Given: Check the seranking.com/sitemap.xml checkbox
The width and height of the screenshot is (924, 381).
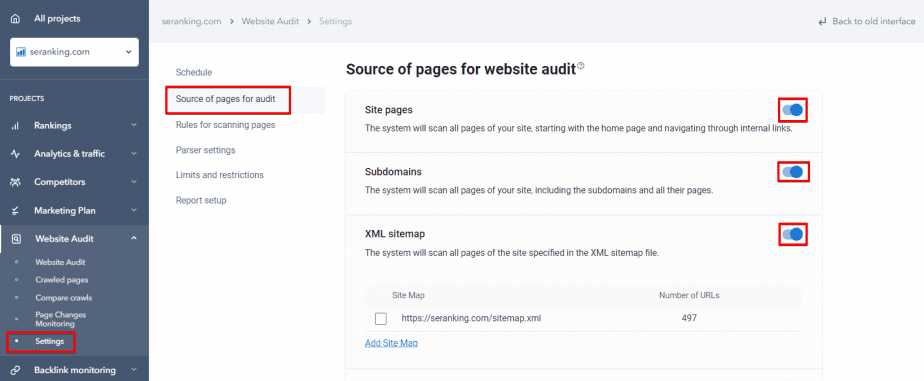Looking at the screenshot, I should [x=381, y=319].
